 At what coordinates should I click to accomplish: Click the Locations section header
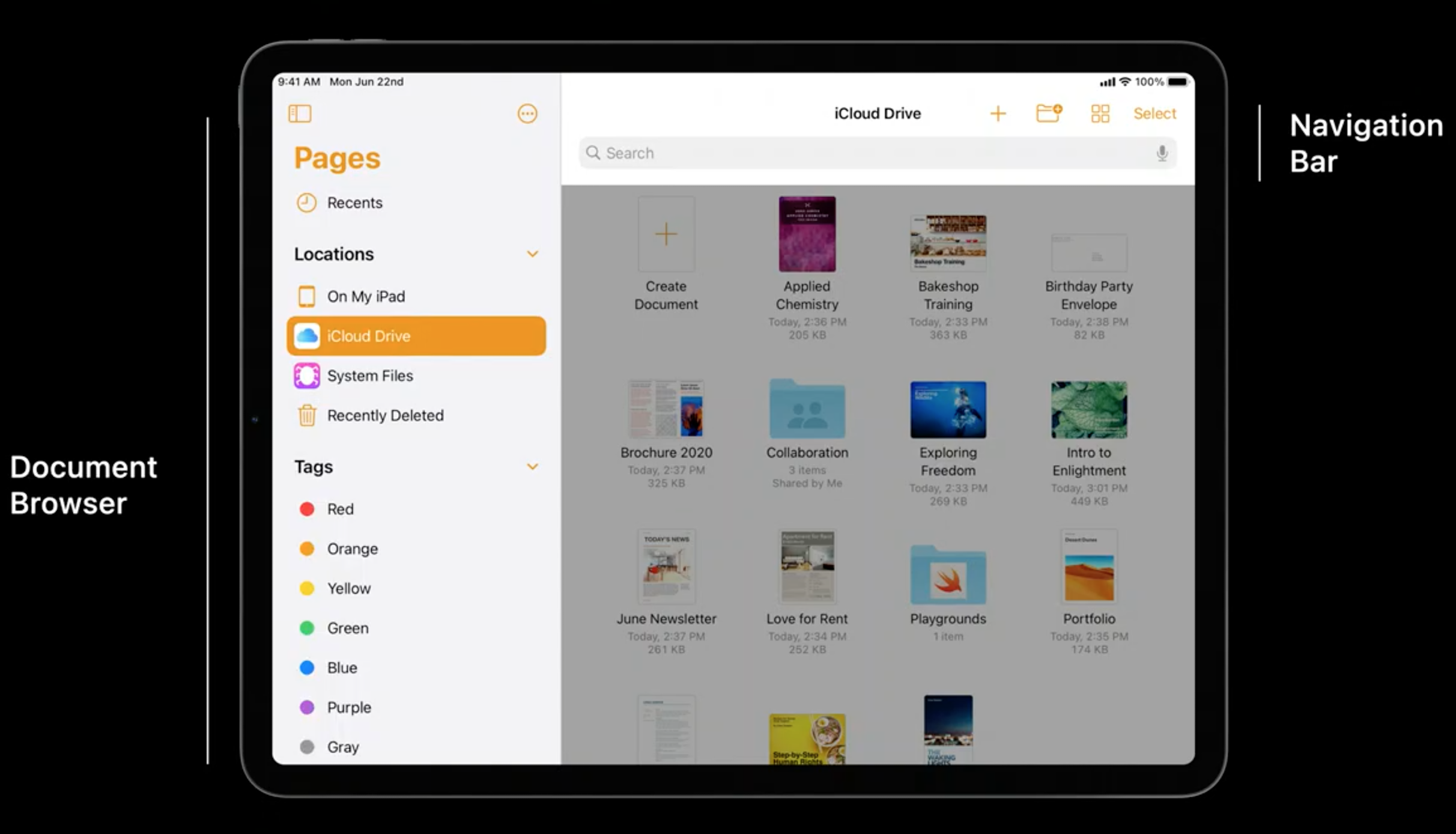[334, 254]
